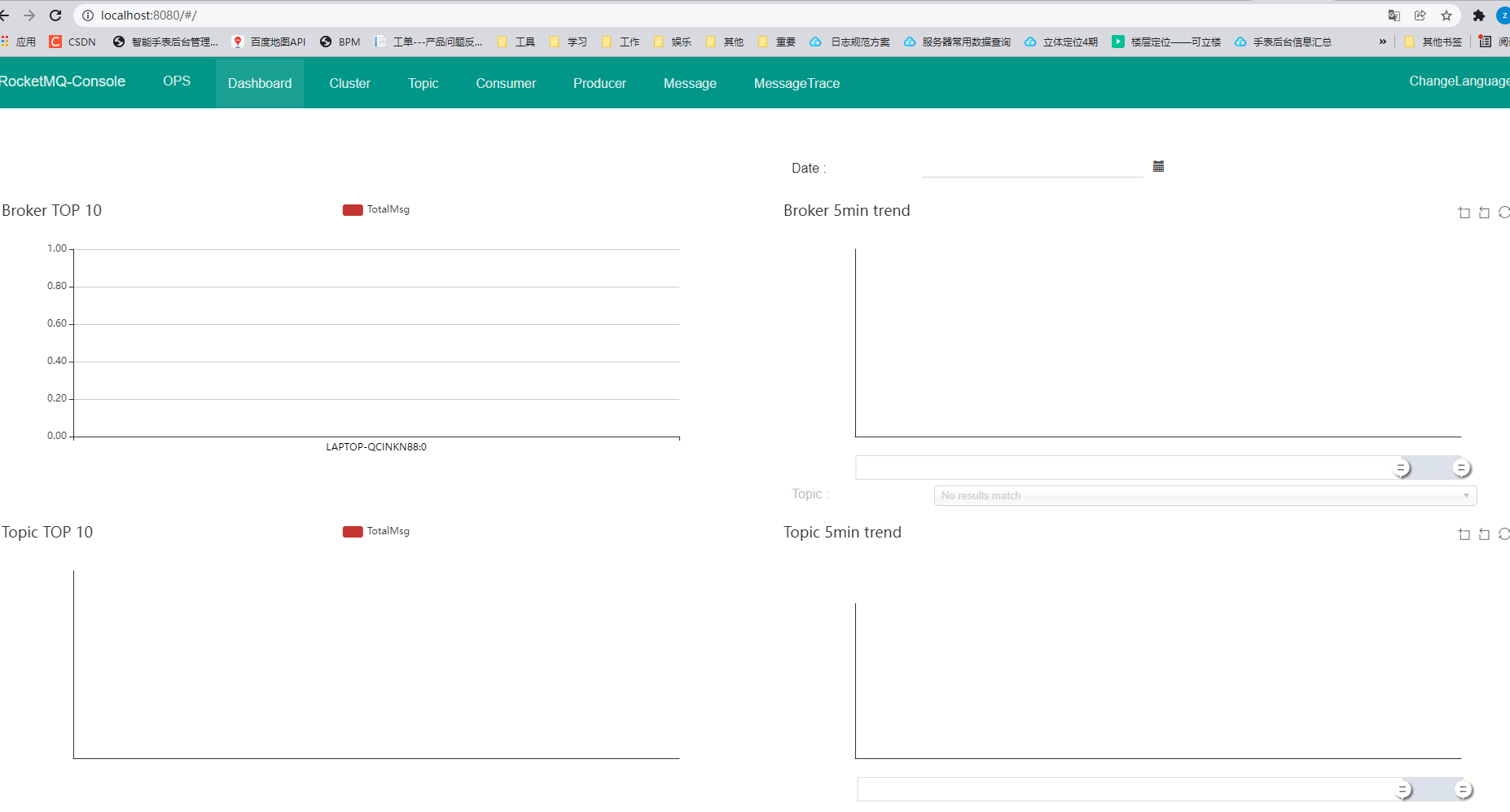Open the Chrome profile avatar

click(x=1503, y=15)
